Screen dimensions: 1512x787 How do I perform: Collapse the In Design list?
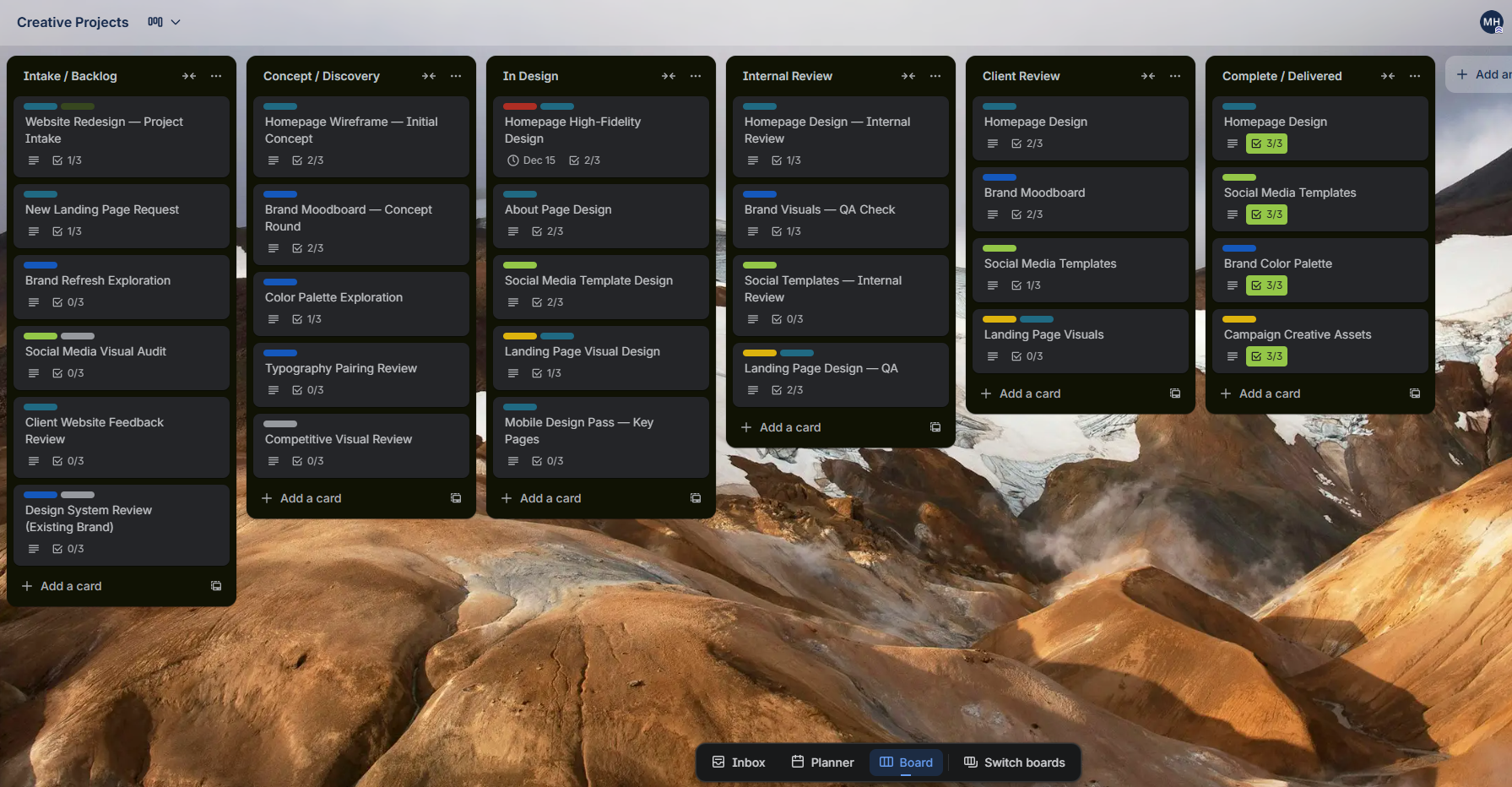coord(669,76)
